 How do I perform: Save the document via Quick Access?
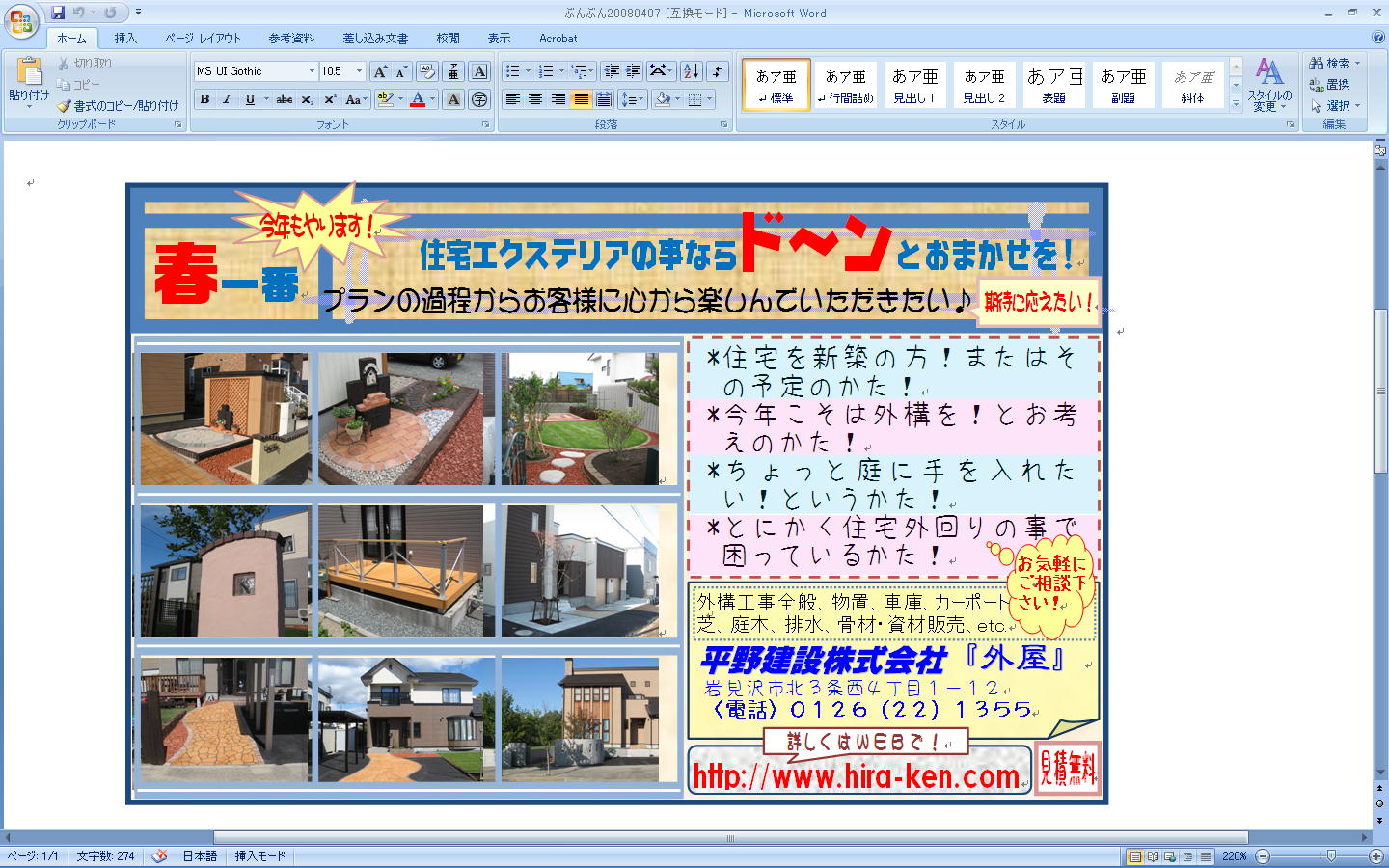(x=58, y=13)
